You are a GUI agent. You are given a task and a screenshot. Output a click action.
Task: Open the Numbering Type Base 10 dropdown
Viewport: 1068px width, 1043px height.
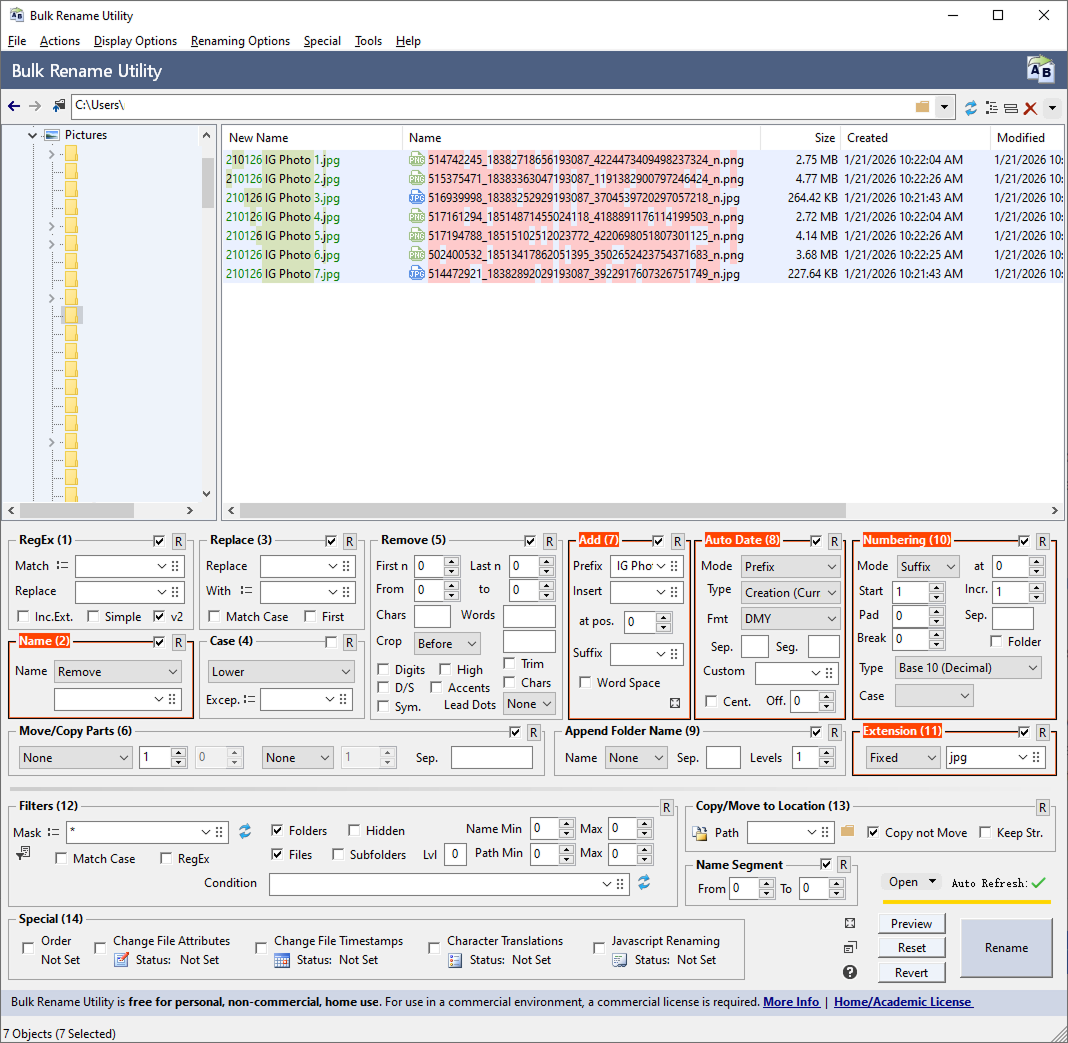[x=967, y=667]
